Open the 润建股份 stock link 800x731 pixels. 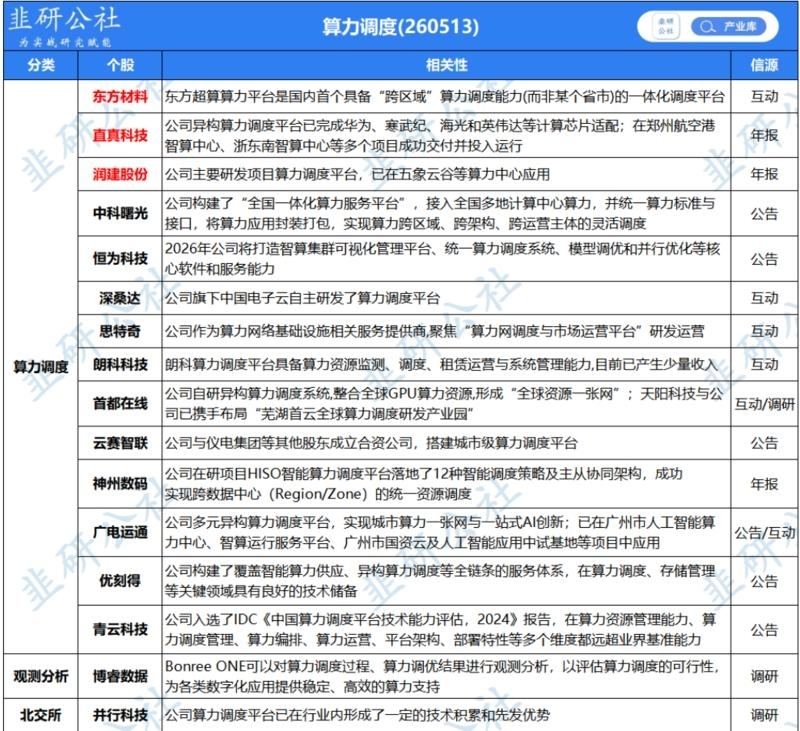click(120, 174)
